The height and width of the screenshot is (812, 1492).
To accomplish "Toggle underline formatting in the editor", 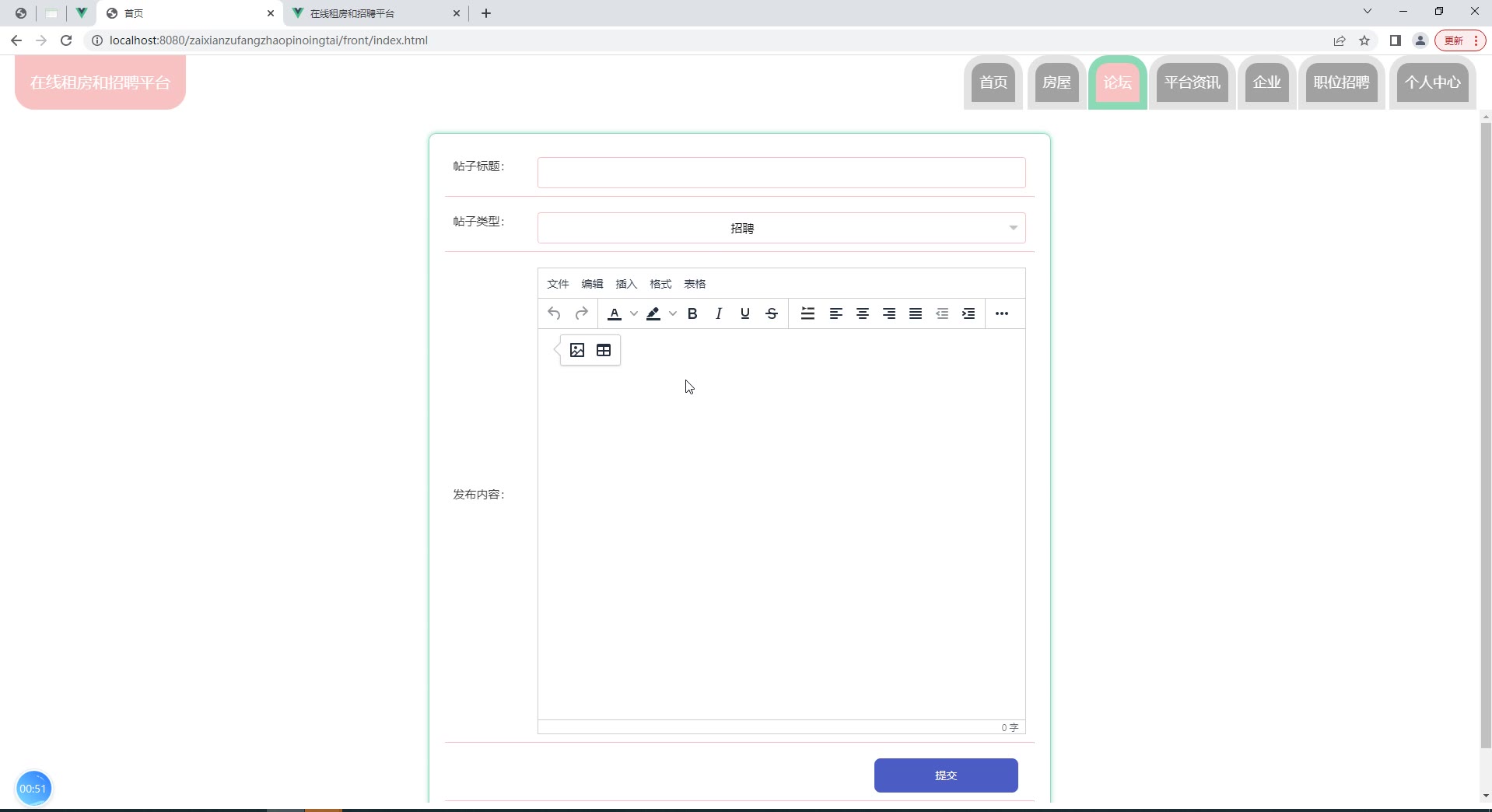I will point(745,313).
